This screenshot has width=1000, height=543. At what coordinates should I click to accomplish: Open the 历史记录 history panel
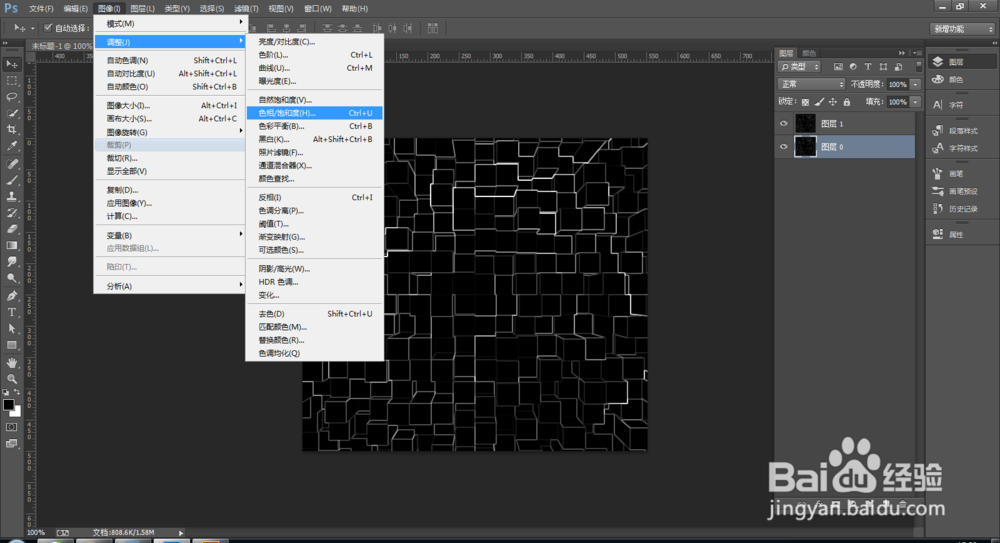[x=955, y=209]
